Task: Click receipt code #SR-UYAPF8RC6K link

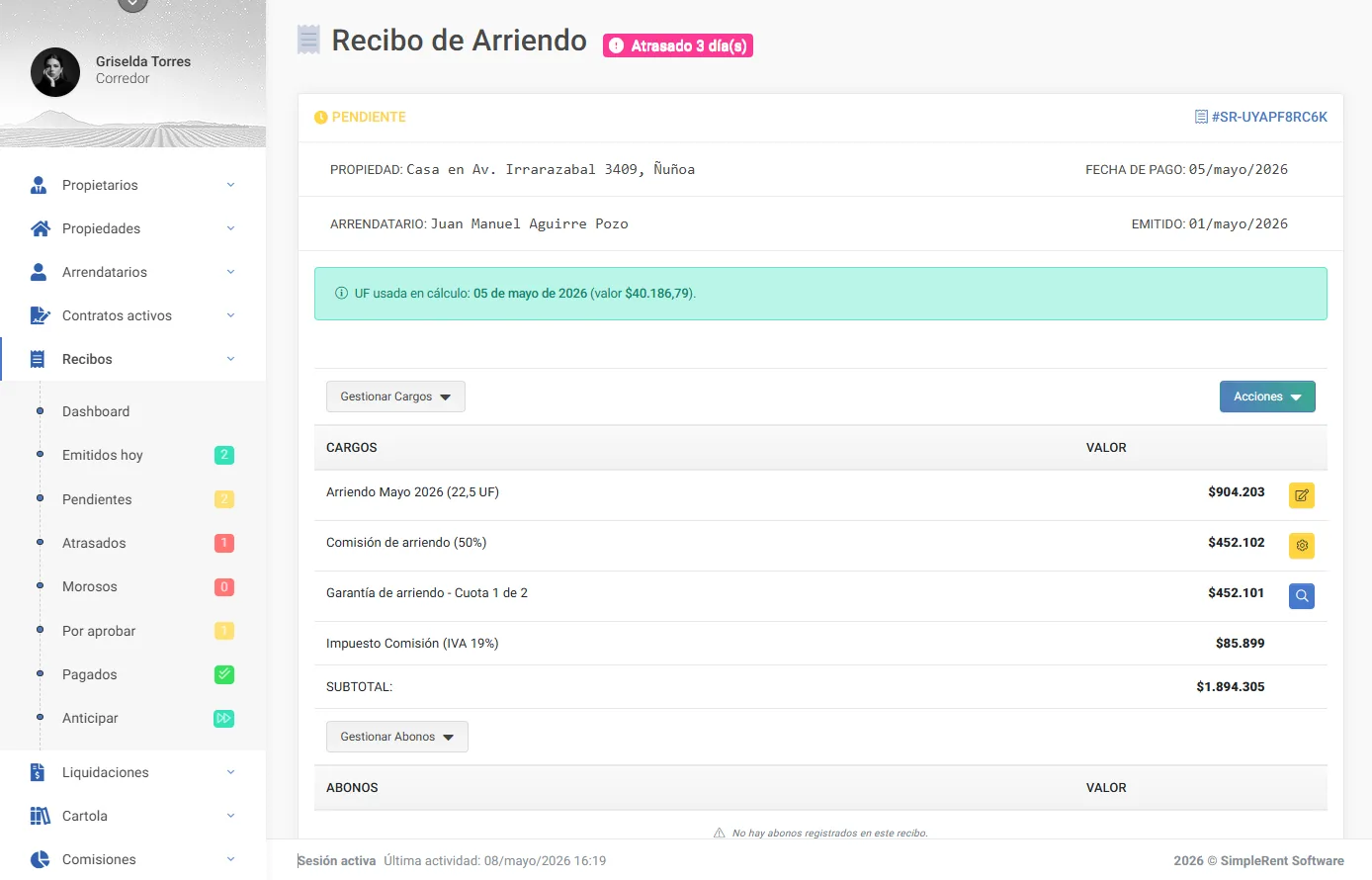Action: pos(1269,117)
